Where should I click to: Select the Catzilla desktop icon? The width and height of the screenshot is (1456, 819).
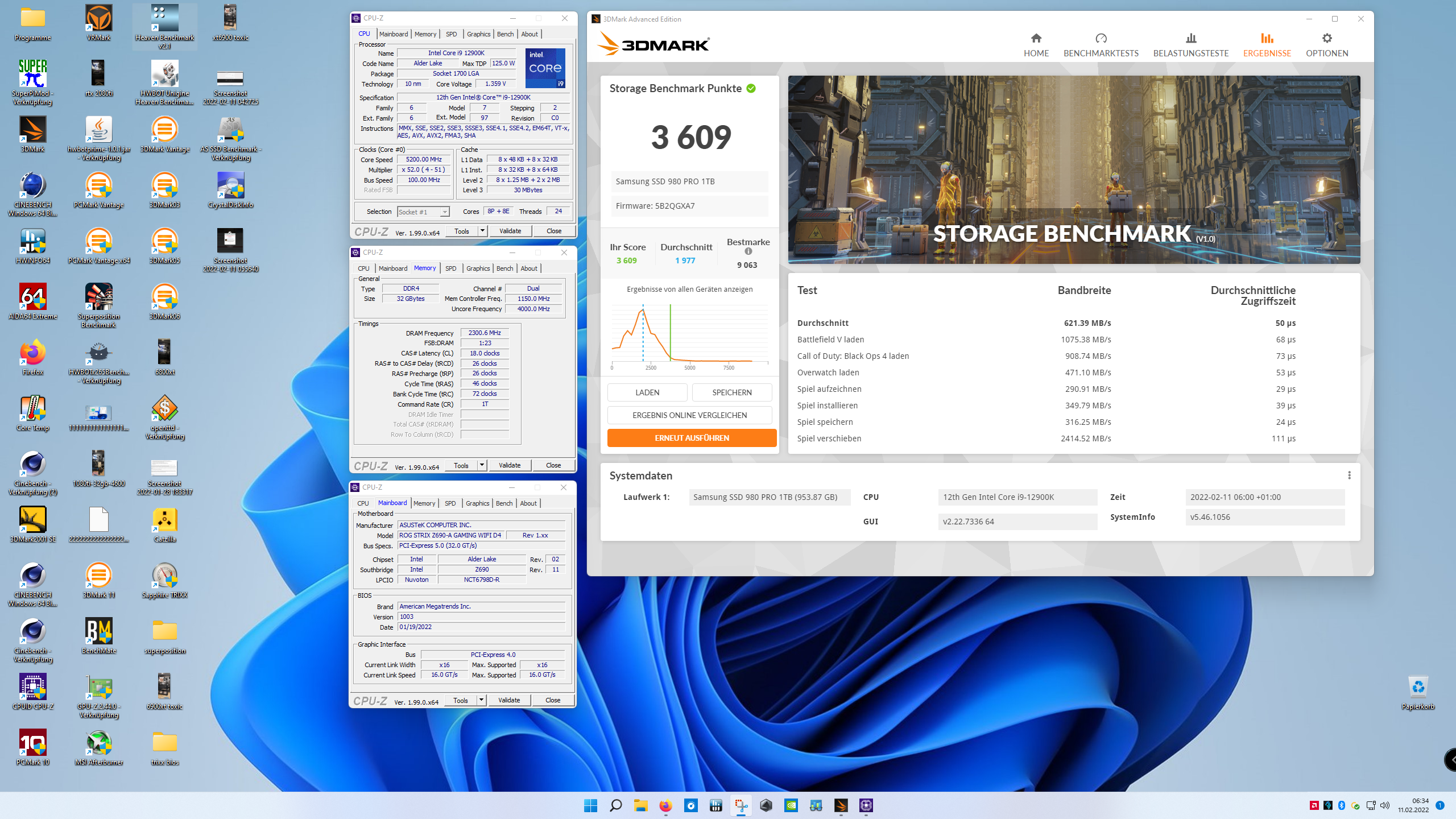point(164,525)
